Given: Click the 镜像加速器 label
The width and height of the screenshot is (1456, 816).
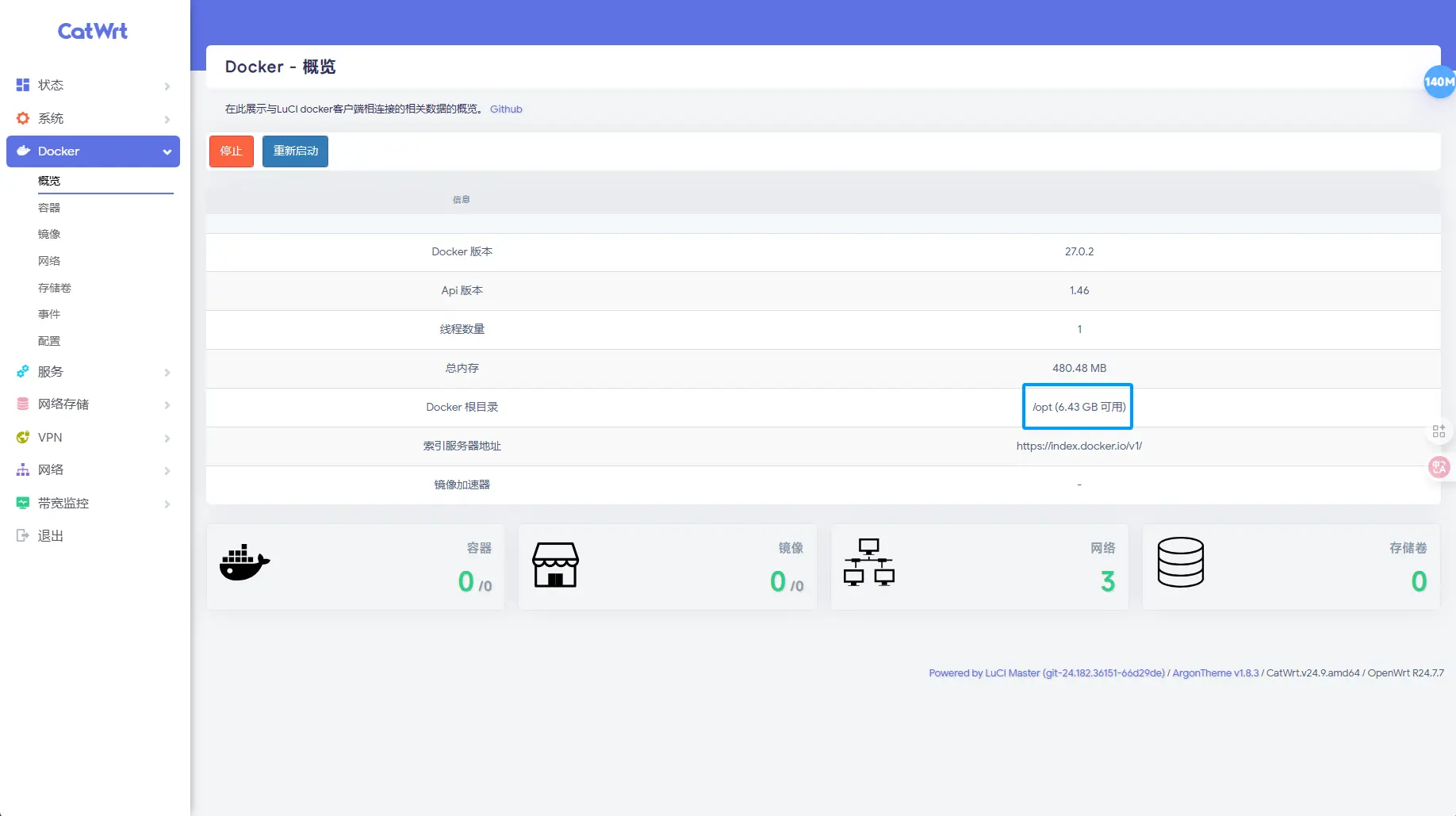Looking at the screenshot, I should [x=462, y=485].
